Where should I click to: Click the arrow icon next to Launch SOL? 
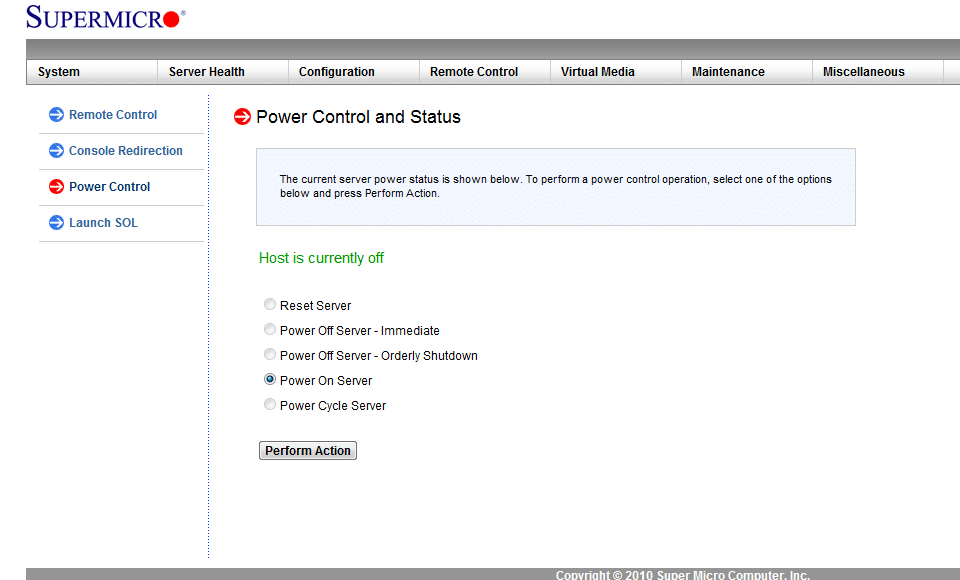(56, 223)
